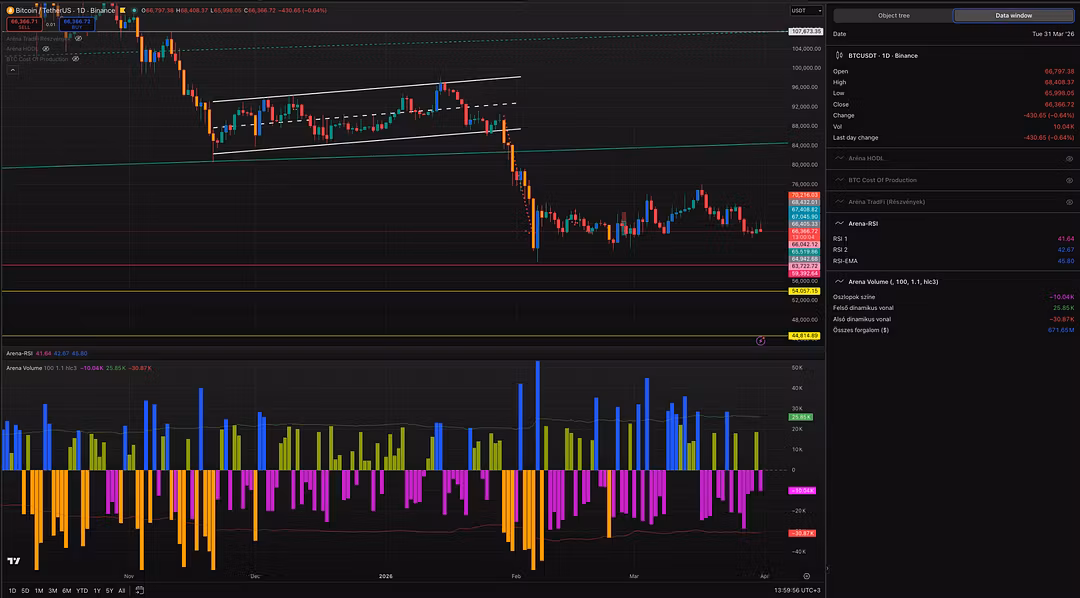
Task: Open the go to date calendar icon
Action: point(140,590)
